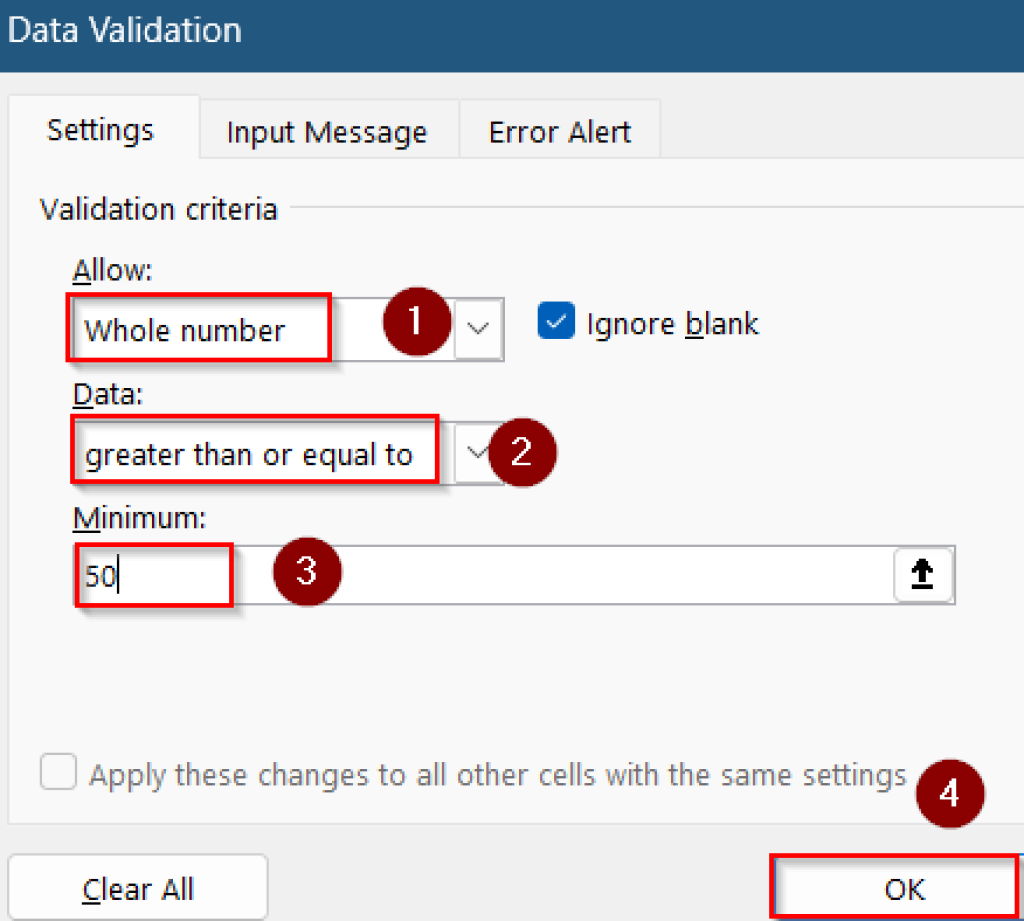Image resolution: width=1024 pixels, height=921 pixels.
Task: Click Clear All to remove validation settings
Action: 137,888
